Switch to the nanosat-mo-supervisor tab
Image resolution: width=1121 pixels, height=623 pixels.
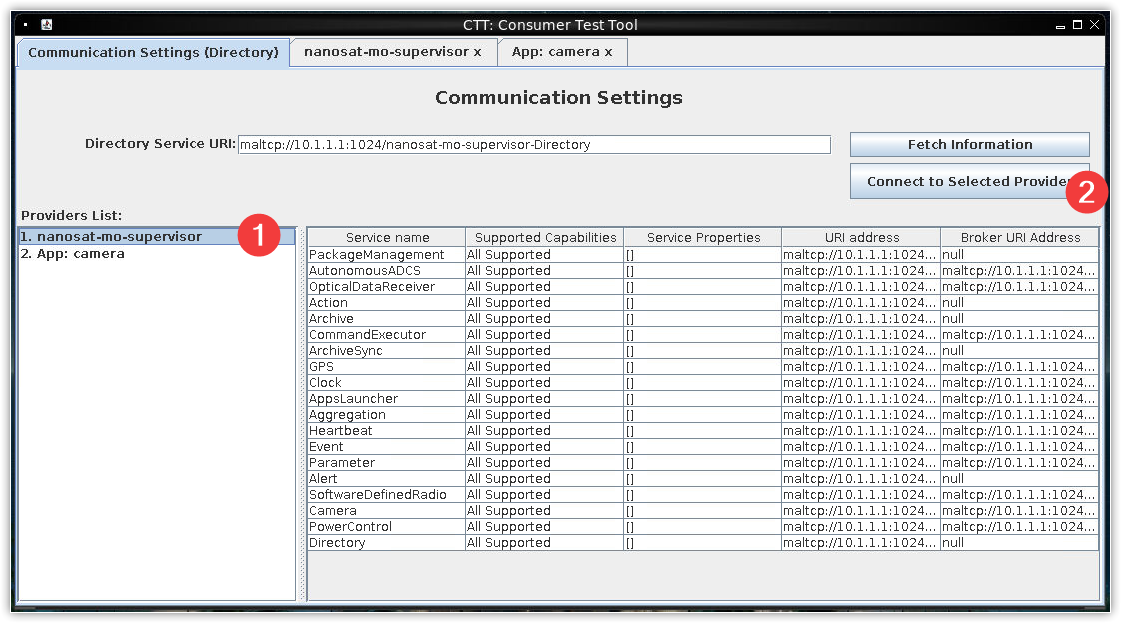[385, 52]
